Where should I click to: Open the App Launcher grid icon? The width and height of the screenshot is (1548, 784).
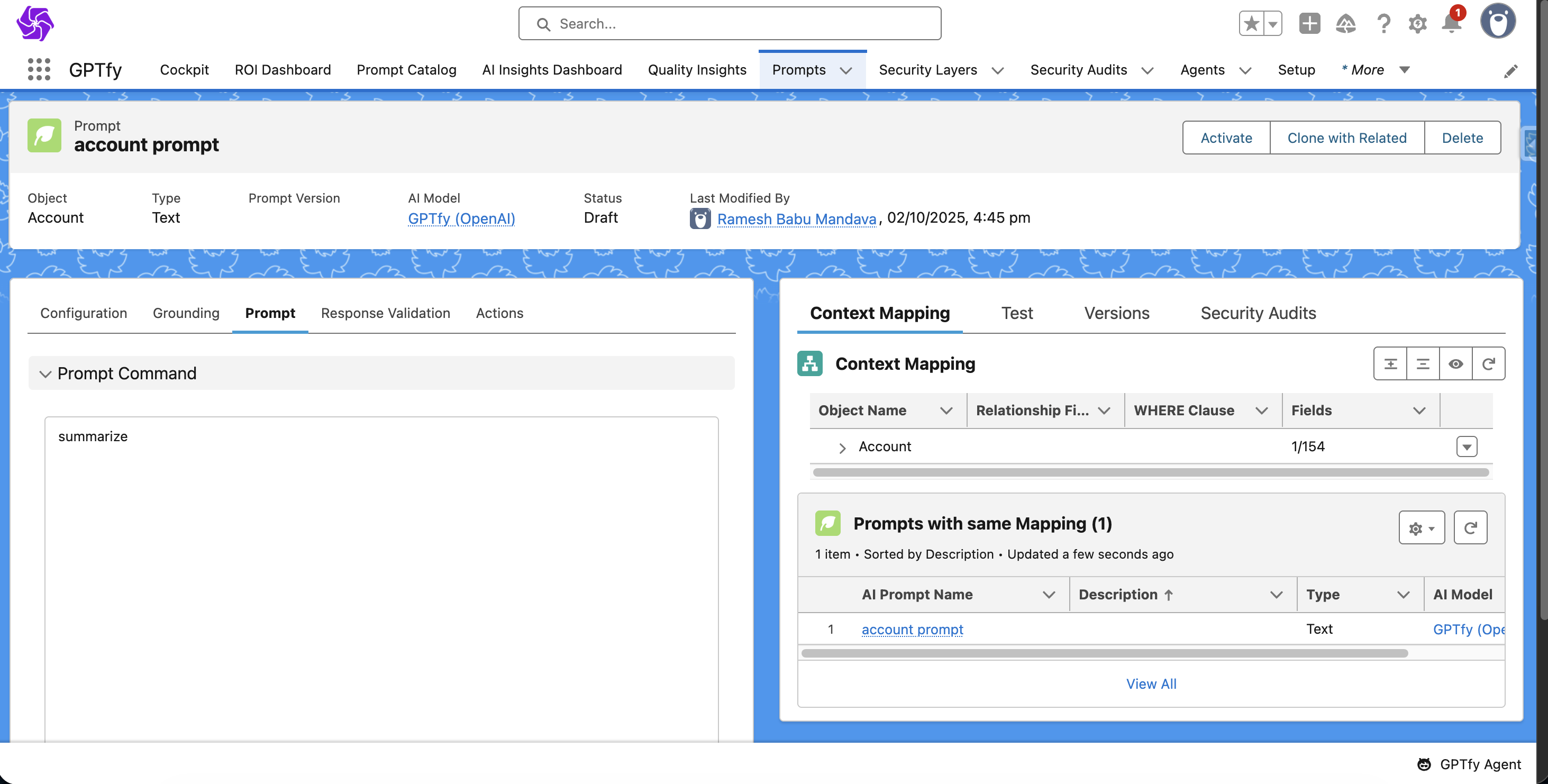(39, 70)
